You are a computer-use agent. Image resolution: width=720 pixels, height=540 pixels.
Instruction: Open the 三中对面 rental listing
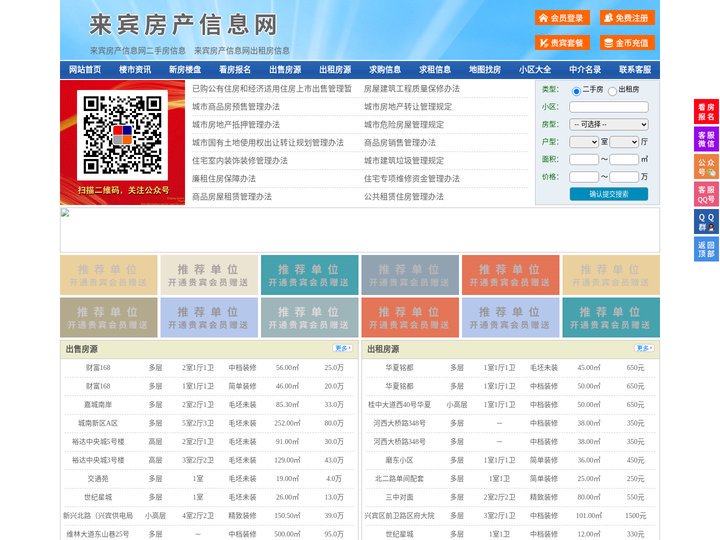point(399,497)
